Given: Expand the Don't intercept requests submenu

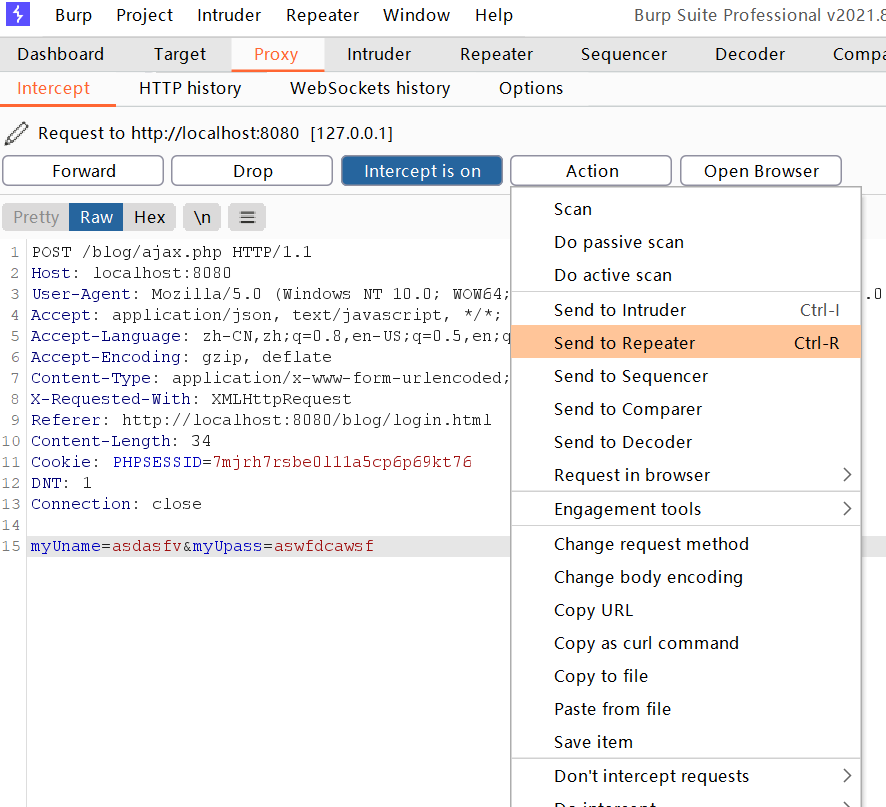Looking at the screenshot, I should point(686,776).
